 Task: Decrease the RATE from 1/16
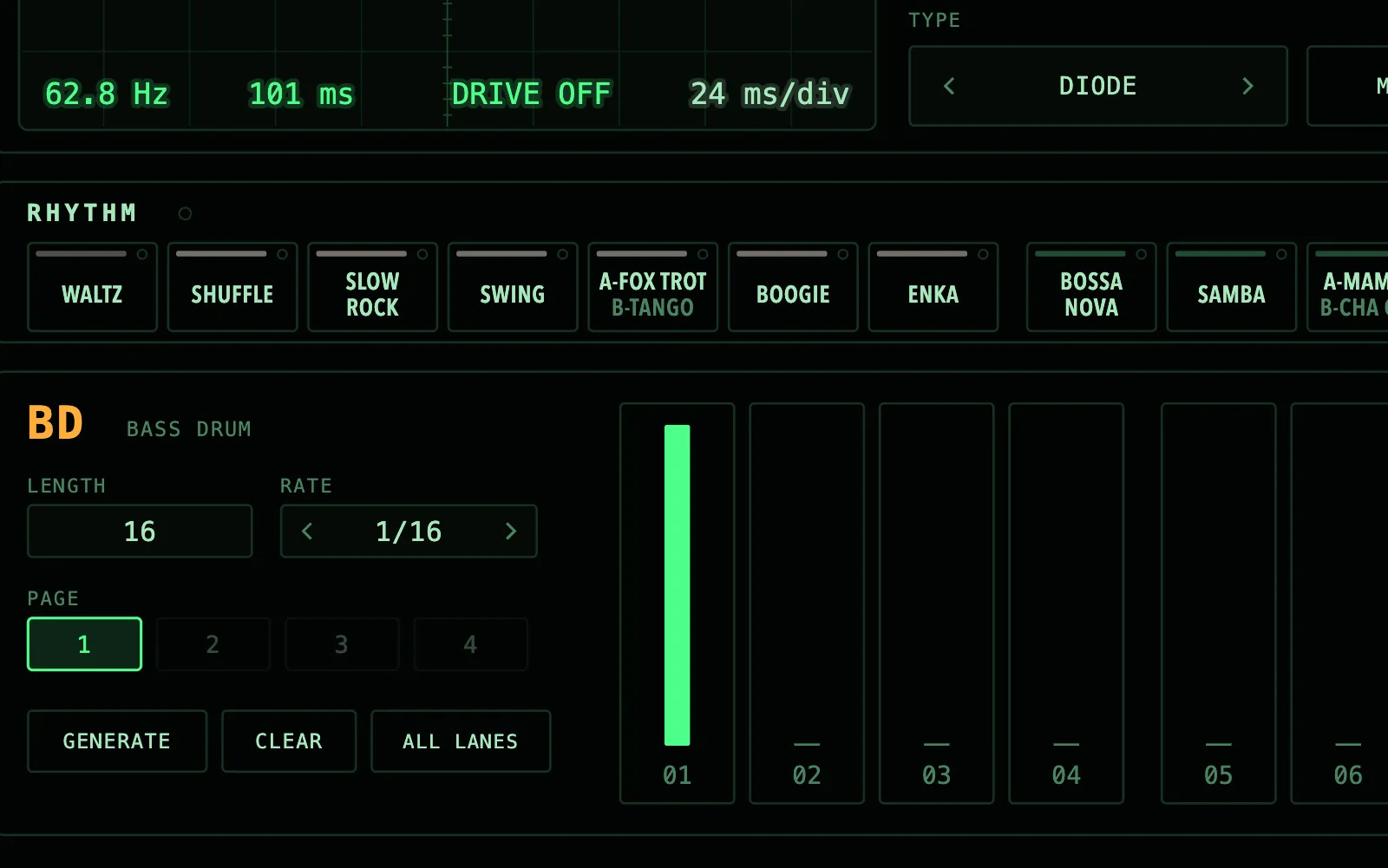(307, 531)
